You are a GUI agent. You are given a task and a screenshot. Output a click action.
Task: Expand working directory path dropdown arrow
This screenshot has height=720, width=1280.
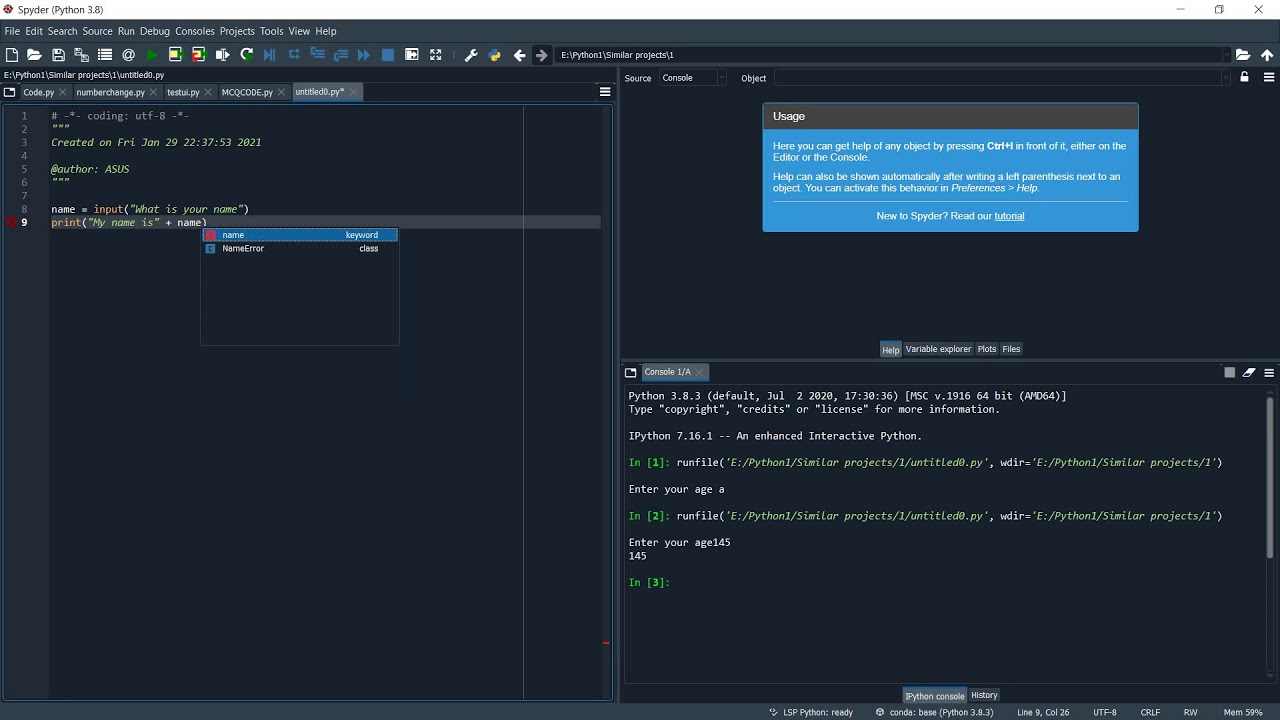click(x=1226, y=55)
